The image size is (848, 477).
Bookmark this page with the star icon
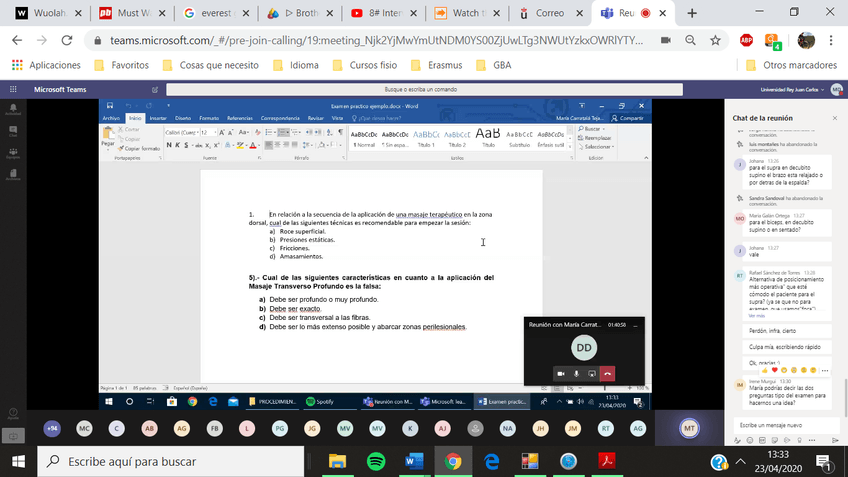(716, 40)
